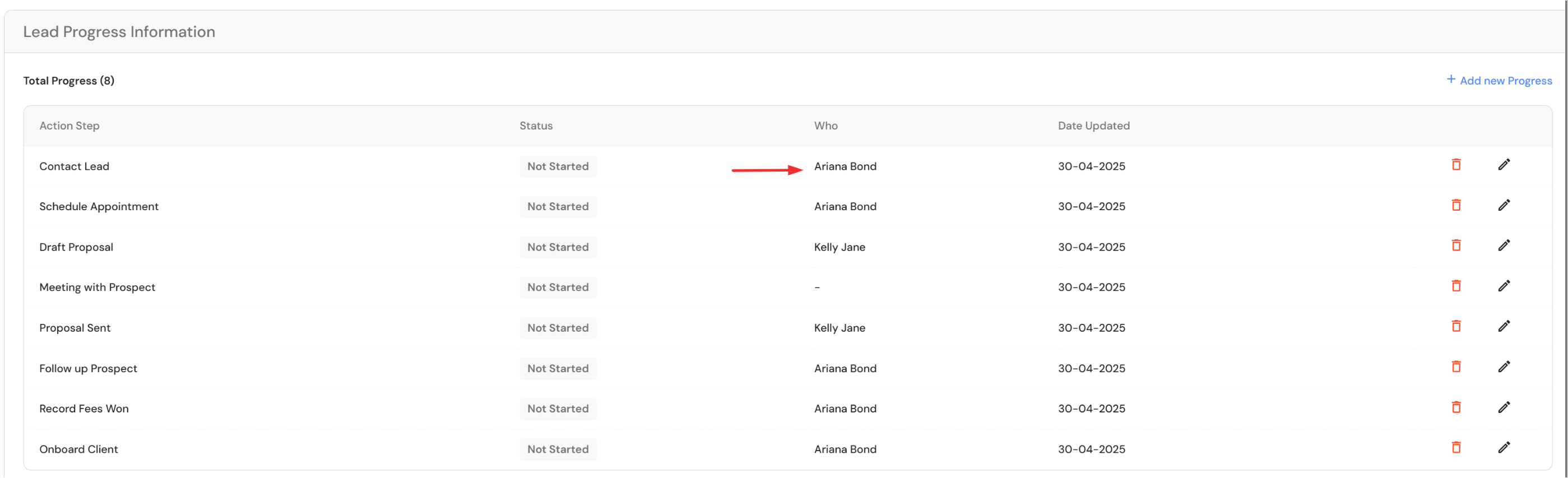Delete the Onboard Client row
The width and height of the screenshot is (1568, 478).
pyautogui.click(x=1456, y=448)
